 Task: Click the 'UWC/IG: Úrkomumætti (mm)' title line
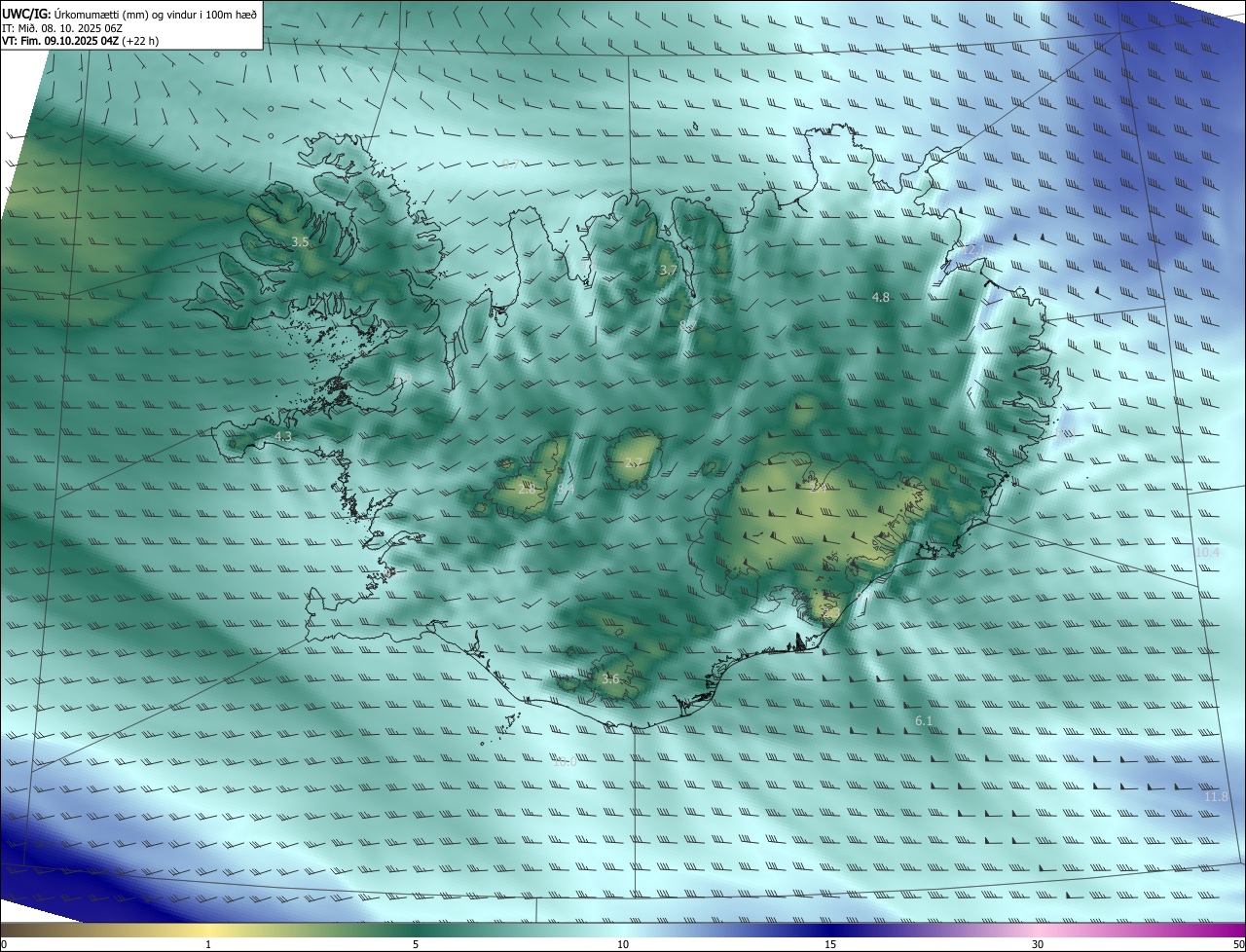(129, 13)
